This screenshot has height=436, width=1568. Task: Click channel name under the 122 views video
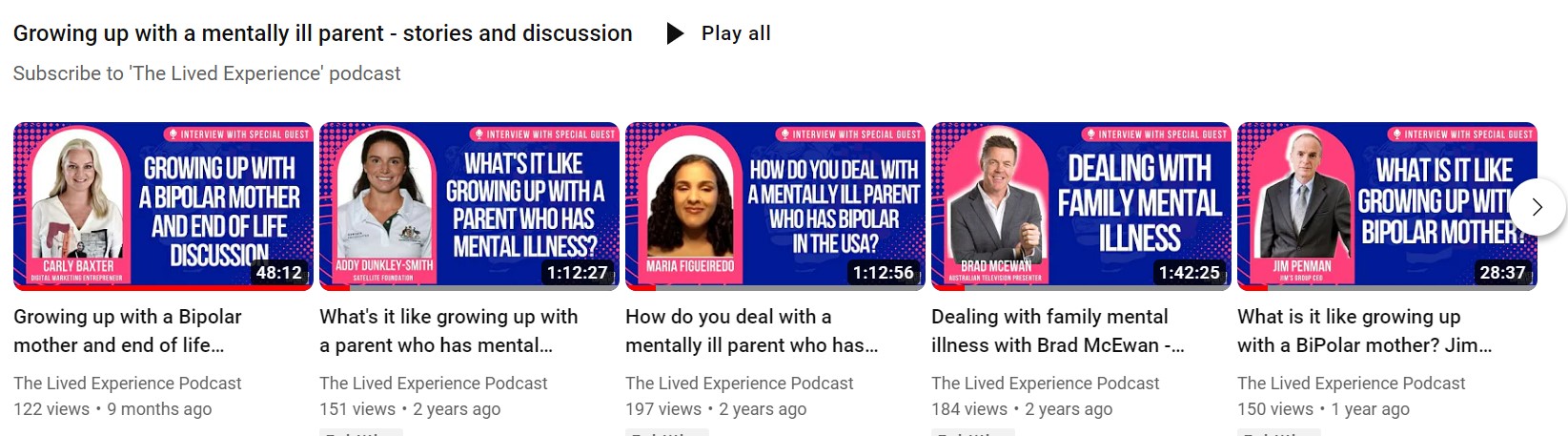click(x=128, y=384)
